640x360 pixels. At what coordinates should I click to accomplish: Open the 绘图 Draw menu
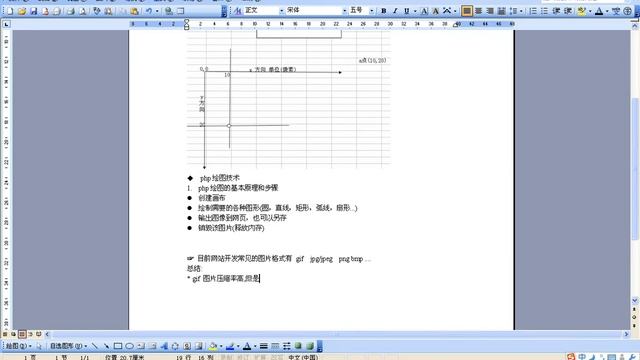click(18, 346)
